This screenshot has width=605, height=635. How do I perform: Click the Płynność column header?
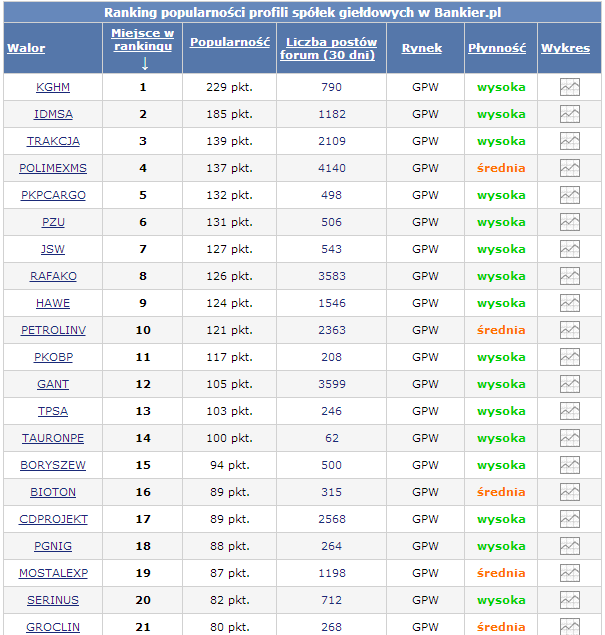[x=496, y=48]
